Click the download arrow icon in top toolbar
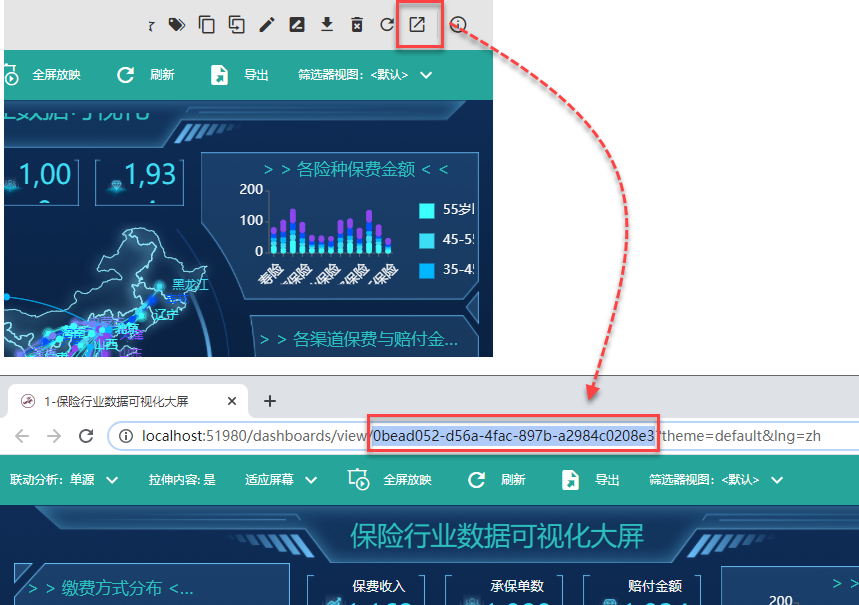This screenshot has width=859, height=605. pyautogui.click(x=326, y=25)
